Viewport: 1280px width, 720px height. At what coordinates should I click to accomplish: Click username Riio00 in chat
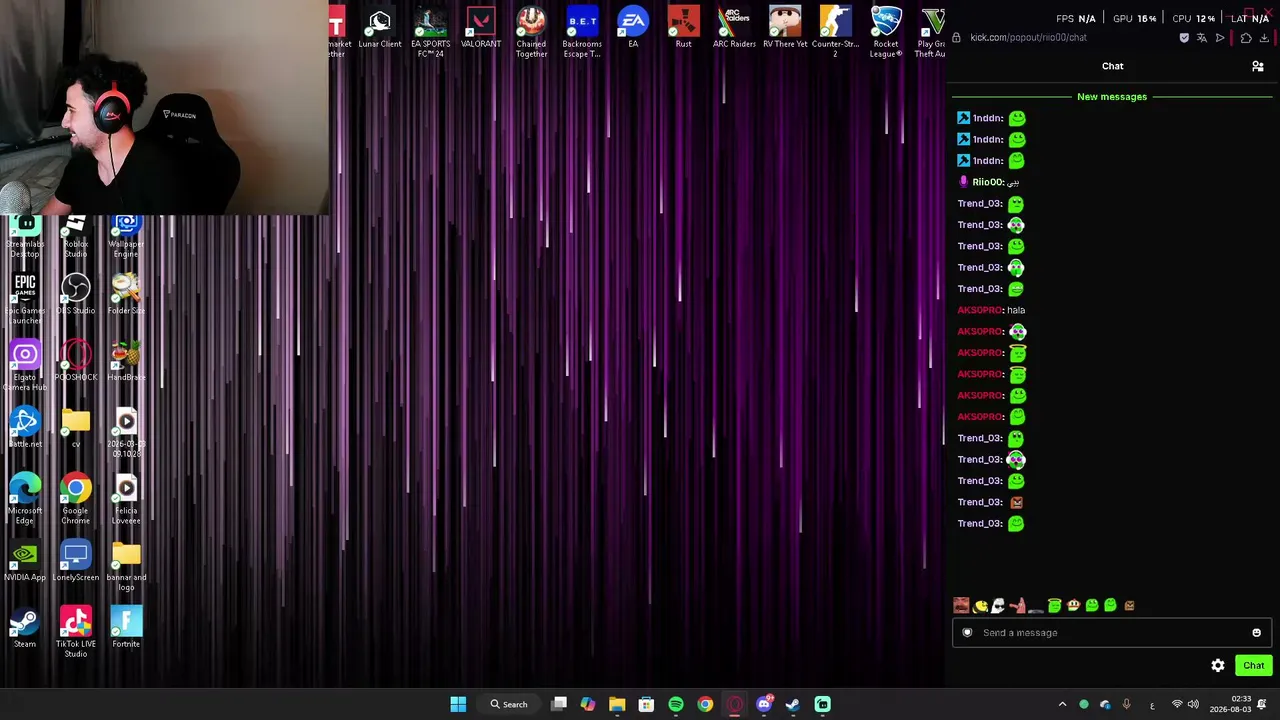click(988, 182)
